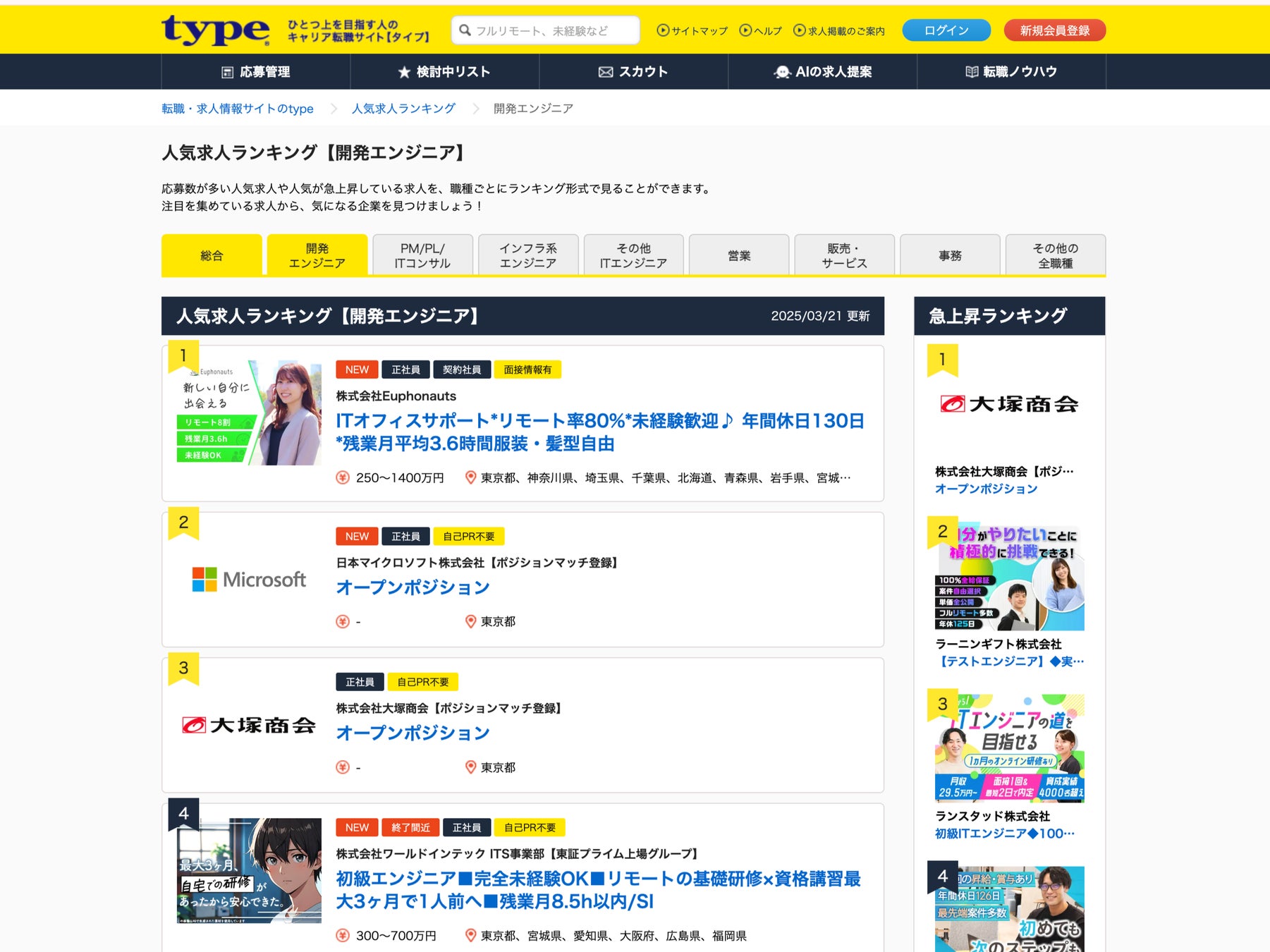Open the サイトマップ link
1270x952 pixels.
pyautogui.click(x=700, y=31)
